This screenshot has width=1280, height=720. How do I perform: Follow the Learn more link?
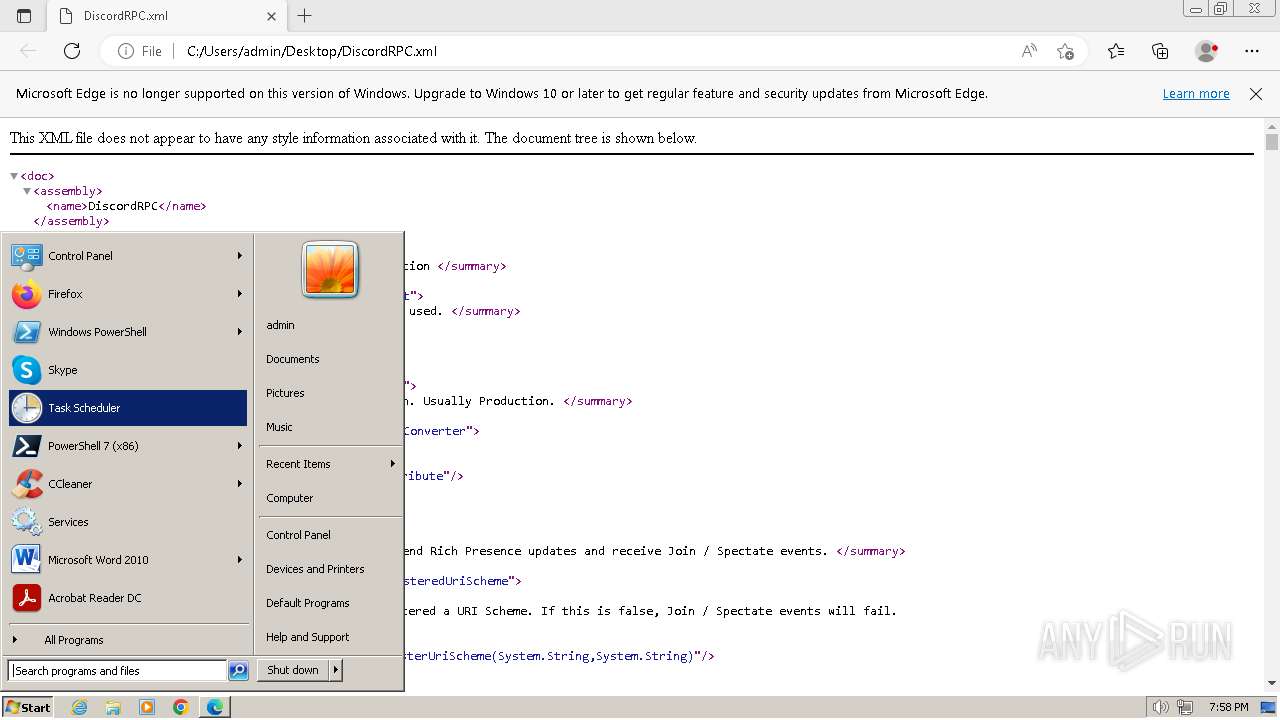[x=1196, y=94]
